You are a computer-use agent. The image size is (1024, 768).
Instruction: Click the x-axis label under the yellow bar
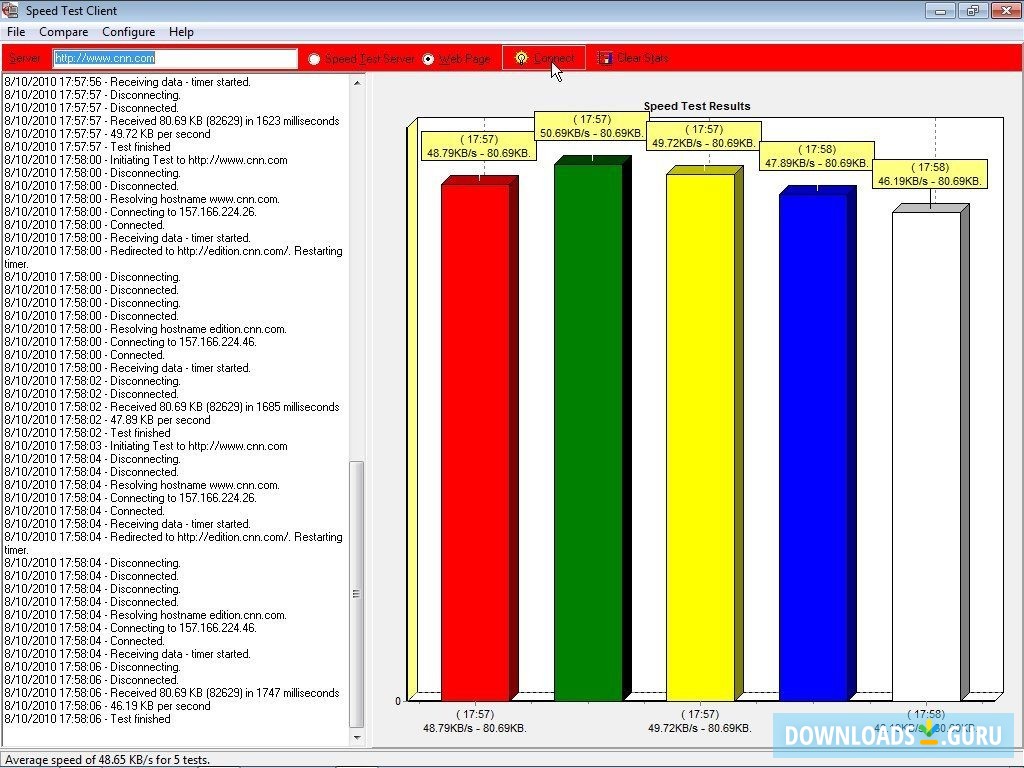point(699,721)
